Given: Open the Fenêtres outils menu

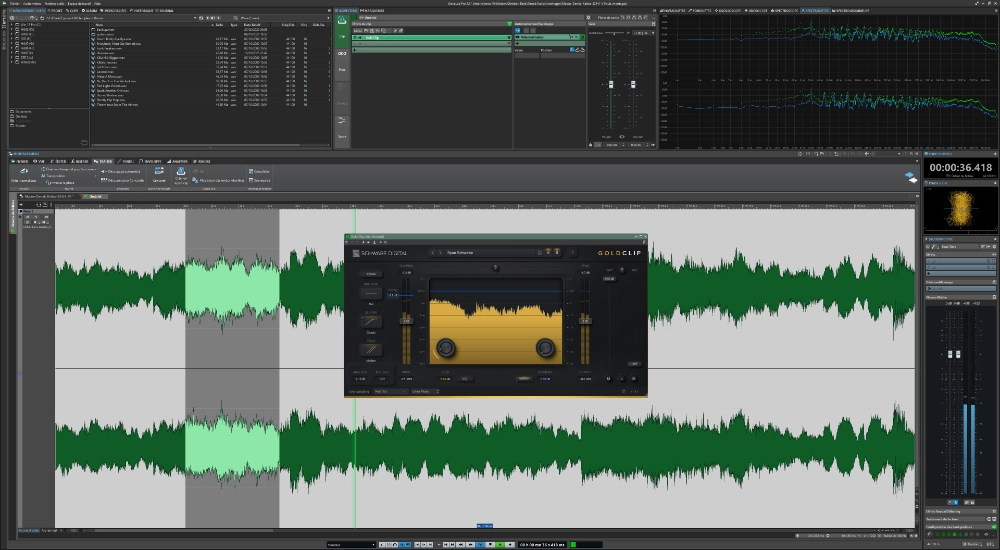Looking at the screenshot, I should [x=54, y=3].
